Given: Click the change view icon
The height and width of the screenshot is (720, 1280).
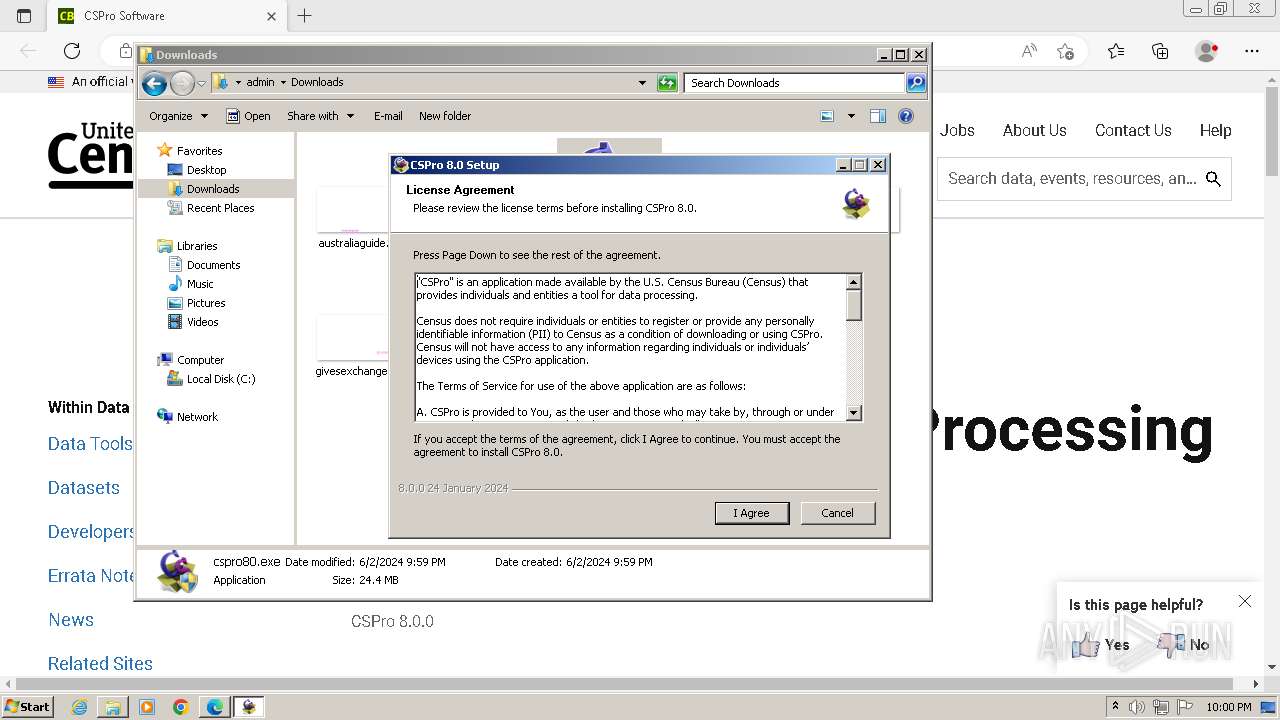Looking at the screenshot, I should 827,116.
